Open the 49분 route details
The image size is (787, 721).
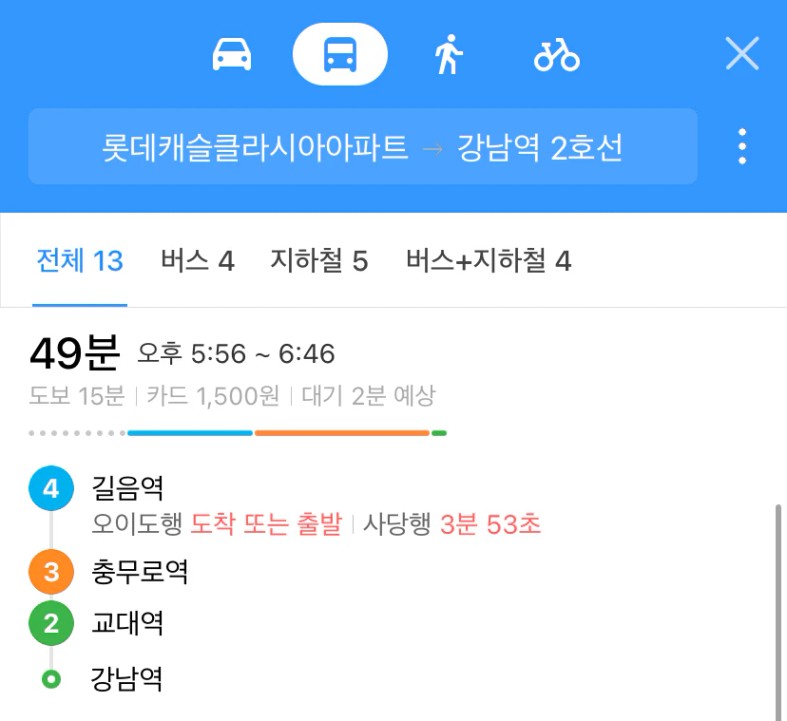74,353
